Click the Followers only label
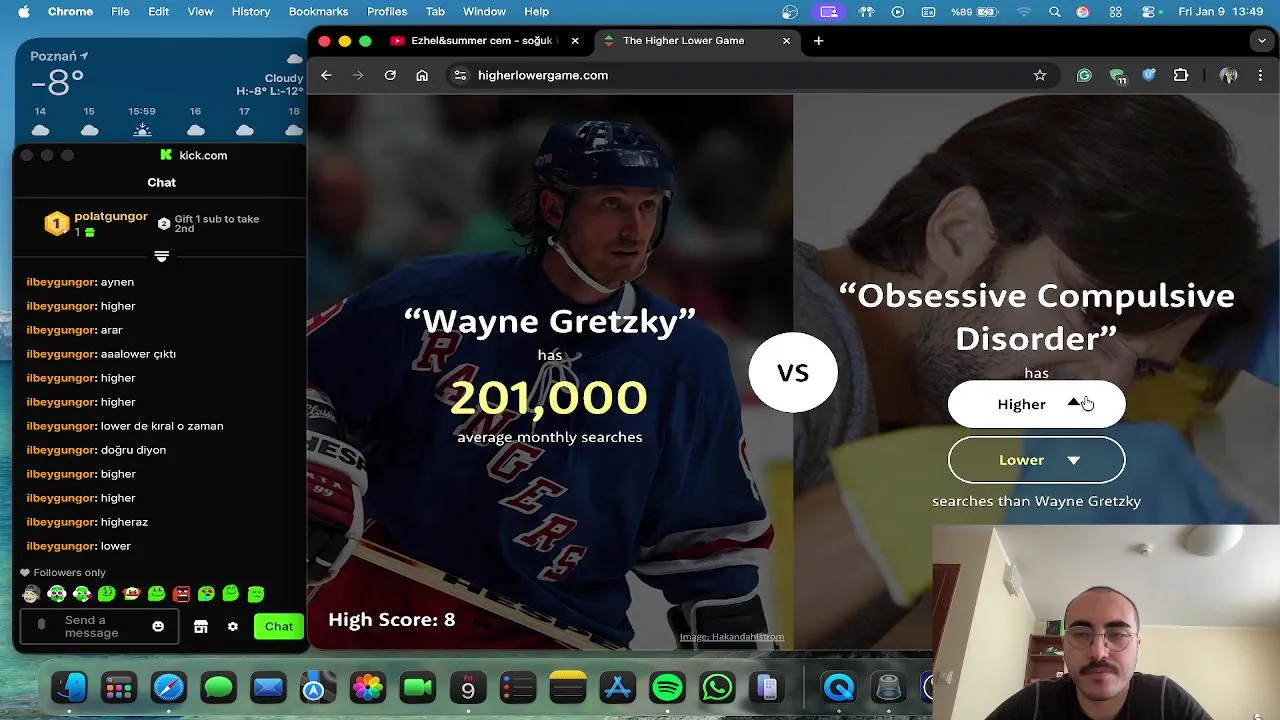Screen dimensions: 1280x720 (x=69, y=573)
